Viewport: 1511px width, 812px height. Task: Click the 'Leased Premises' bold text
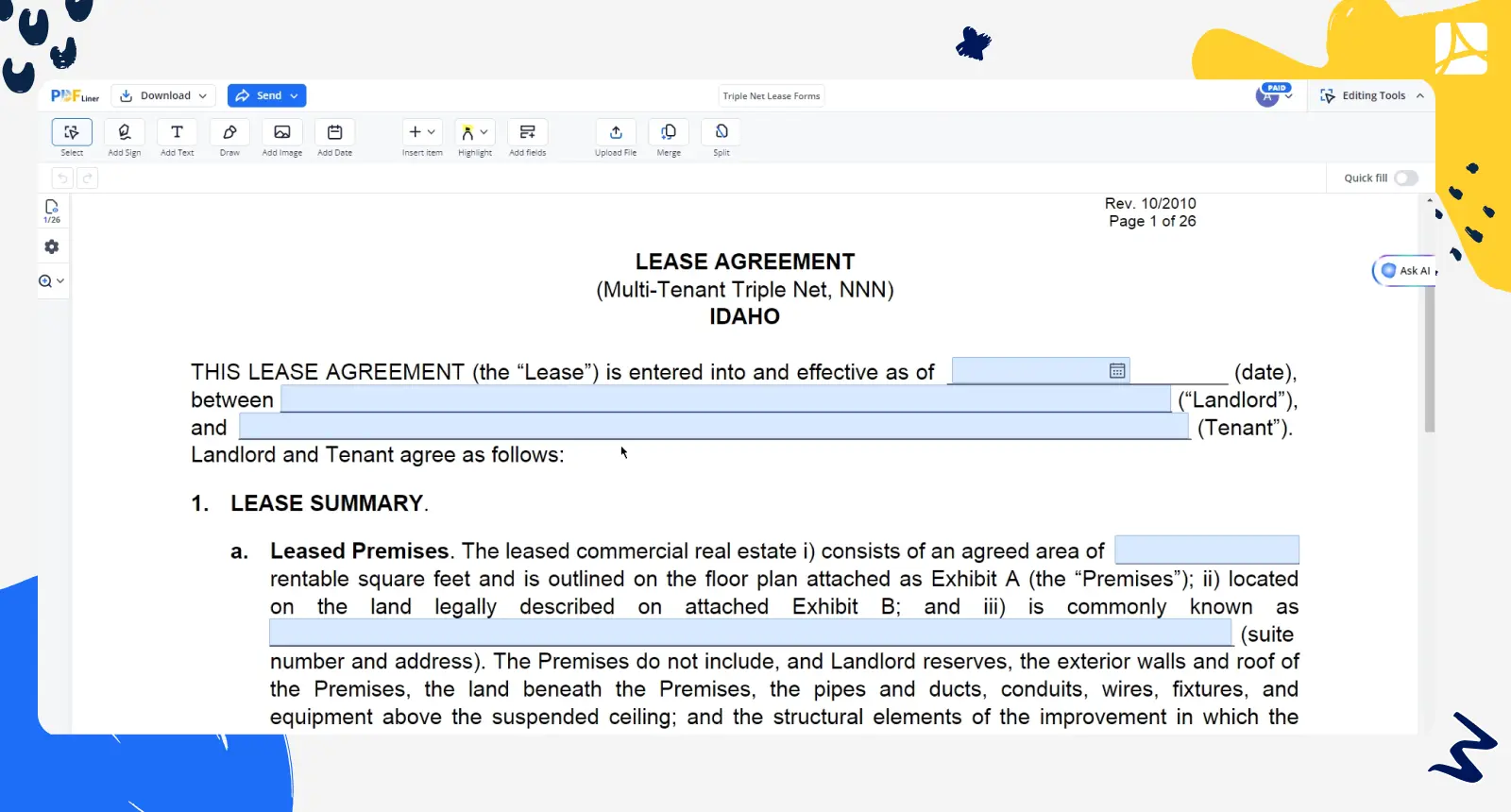coord(359,550)
